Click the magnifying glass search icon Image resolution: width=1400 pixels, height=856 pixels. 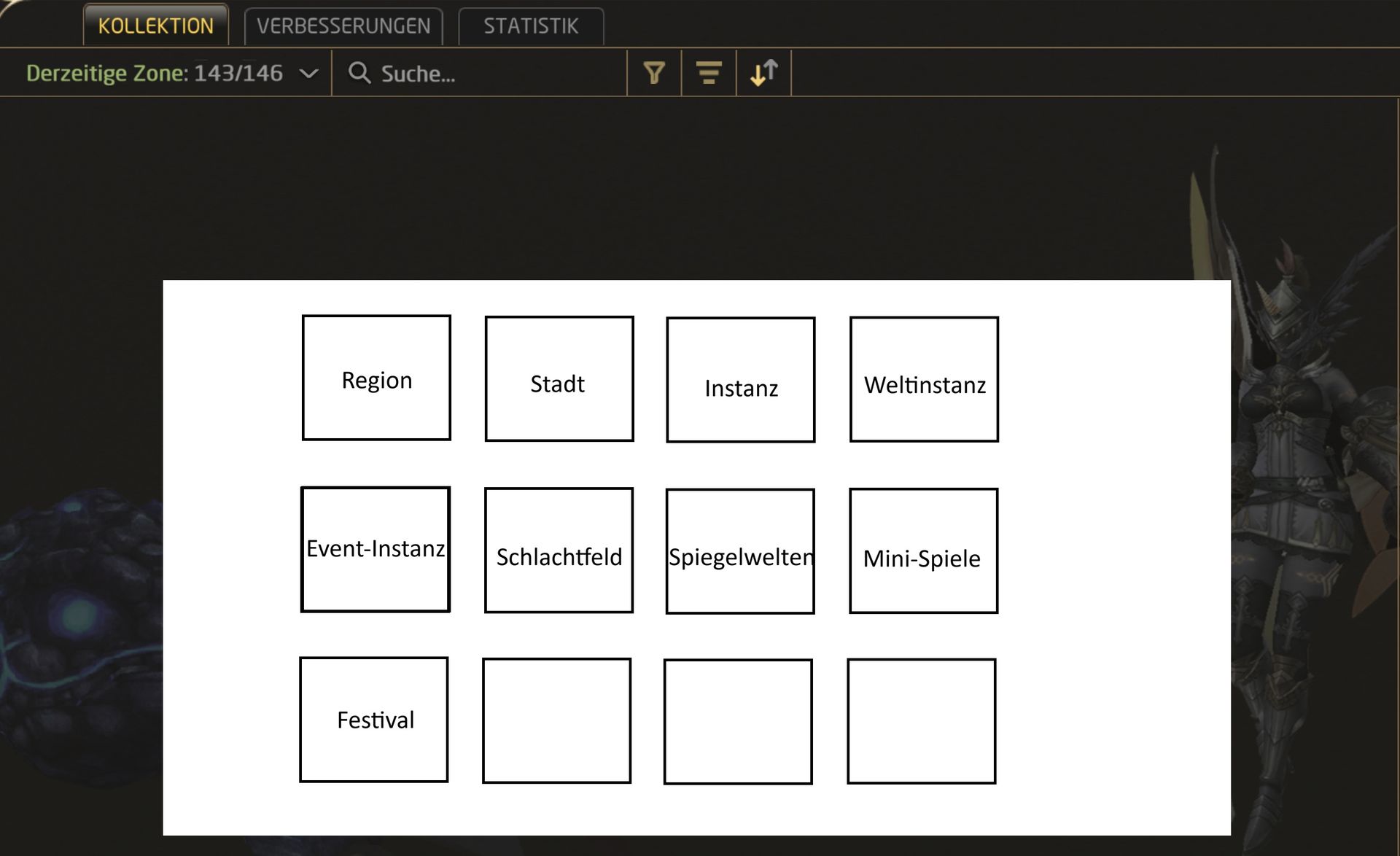(x=359, y=73)
